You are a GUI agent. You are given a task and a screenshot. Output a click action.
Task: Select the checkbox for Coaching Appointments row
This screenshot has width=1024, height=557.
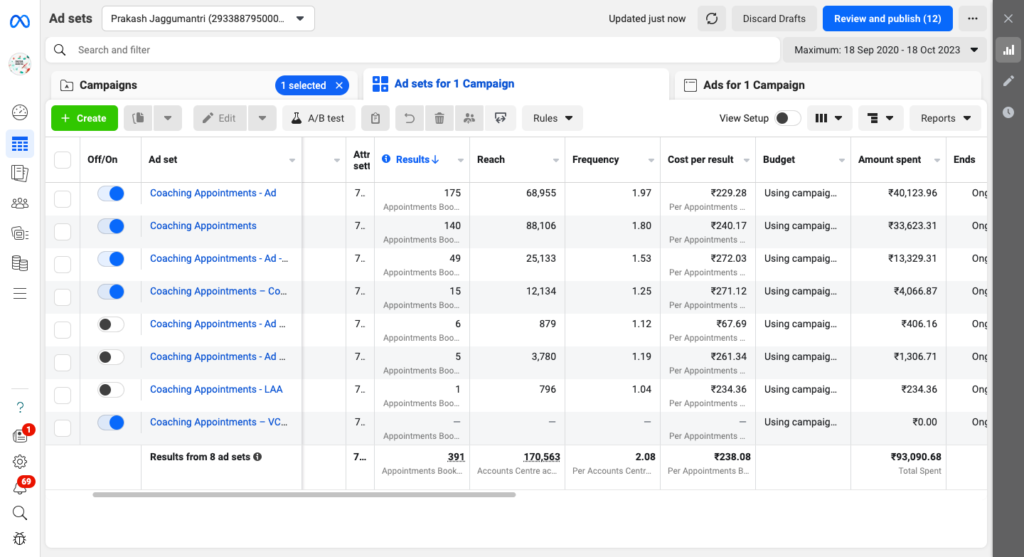tap(63, 232)
